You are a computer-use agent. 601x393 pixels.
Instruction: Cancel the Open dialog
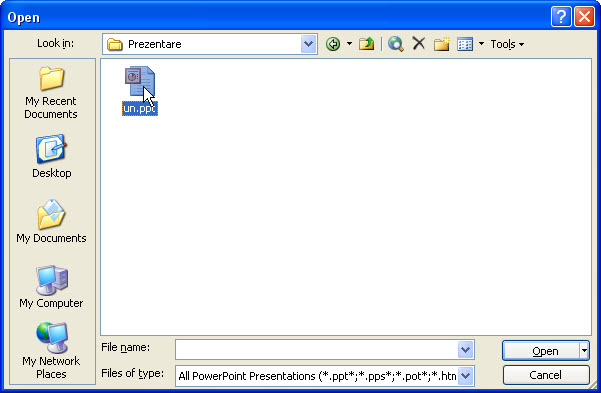pos(546,375)
